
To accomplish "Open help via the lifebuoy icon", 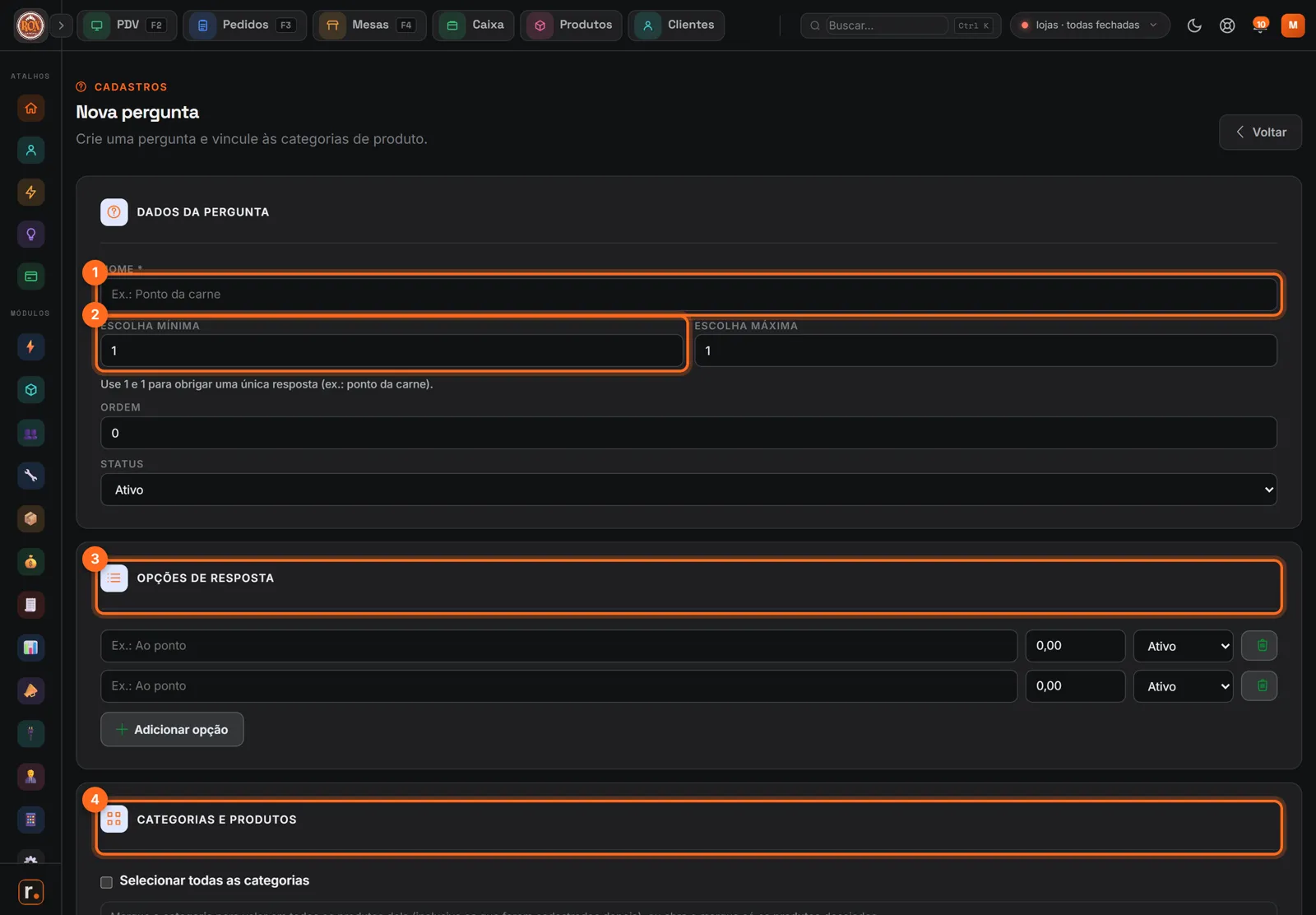I will point(1227,26).
